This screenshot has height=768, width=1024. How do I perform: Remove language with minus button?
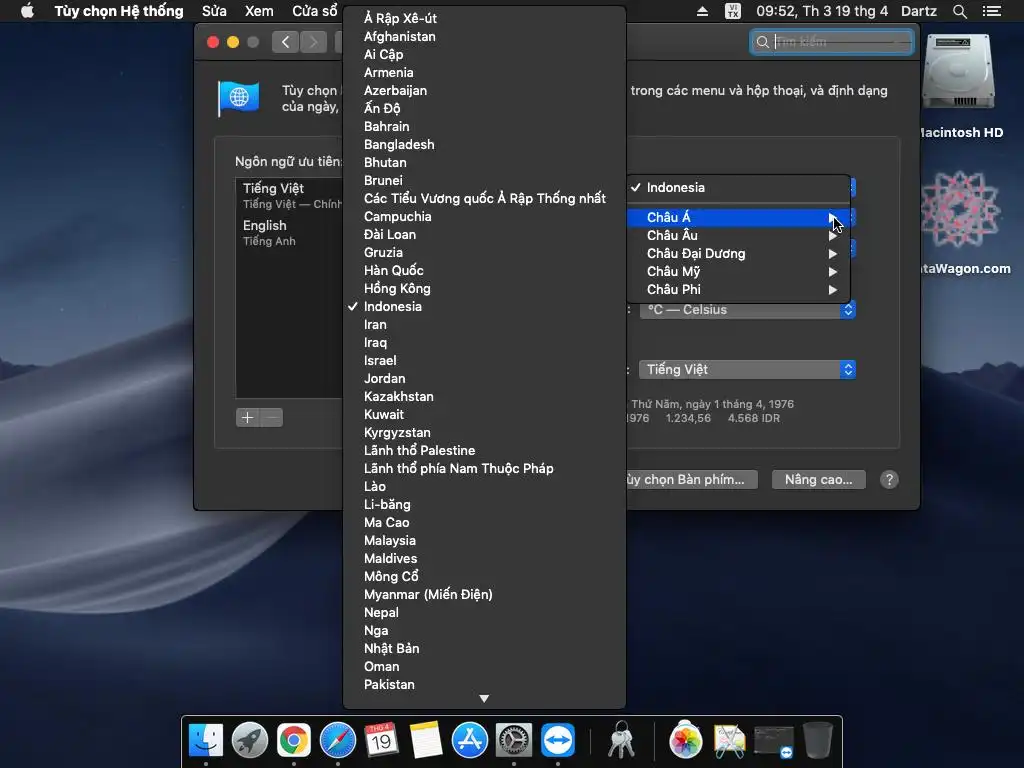coord(272,417)
